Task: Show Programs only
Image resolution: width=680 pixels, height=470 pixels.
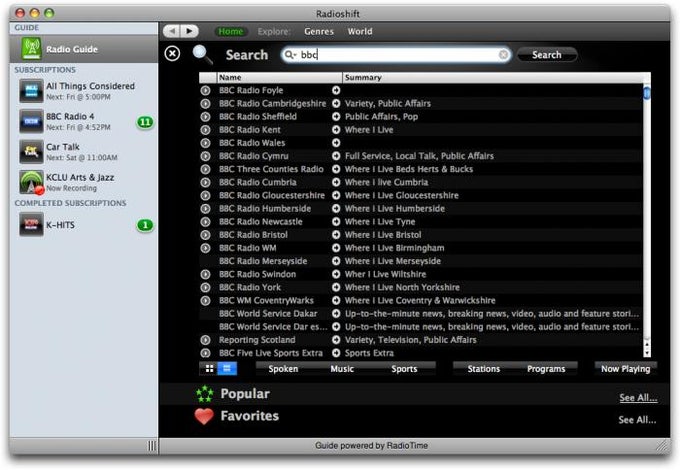Action: coord(546,369)
